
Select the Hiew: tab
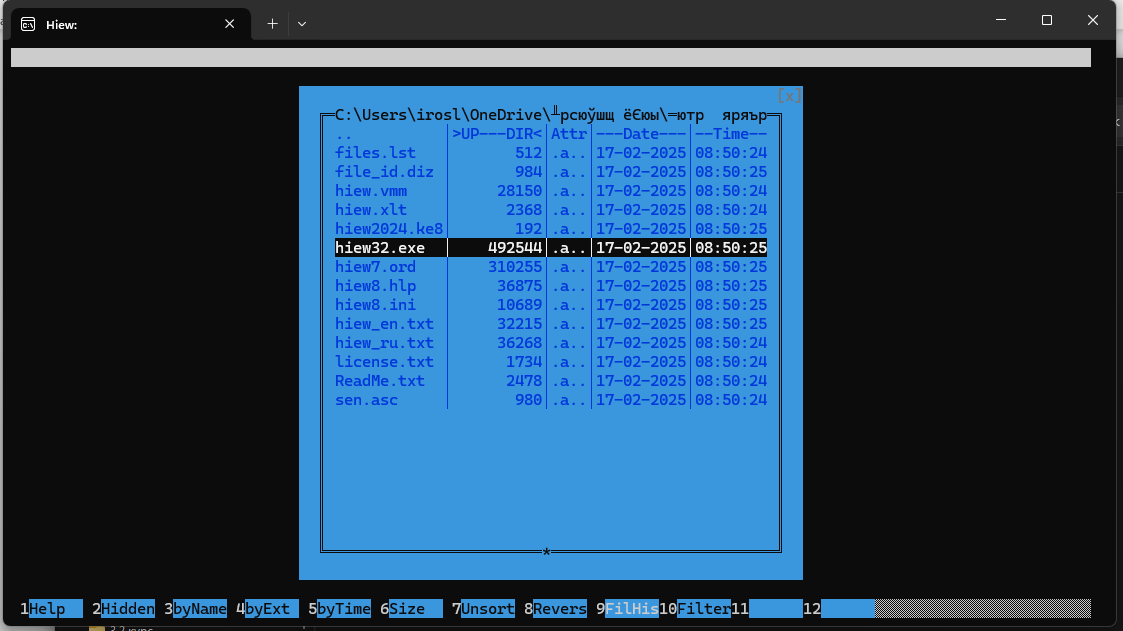pos(130,24)
